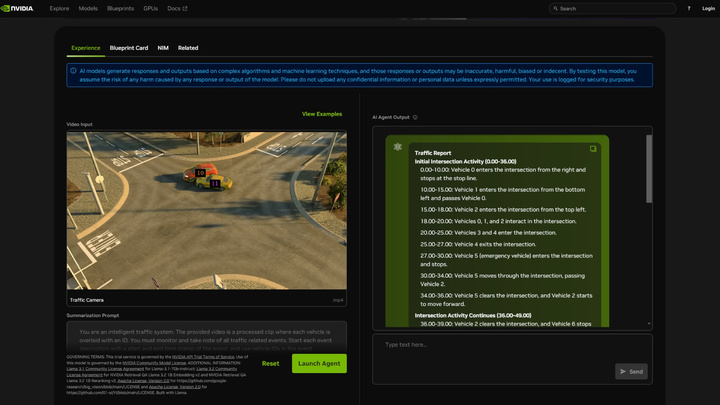Open the Docs external link
The height and width of the screenshot is (405, 720).
pos(178,8)
